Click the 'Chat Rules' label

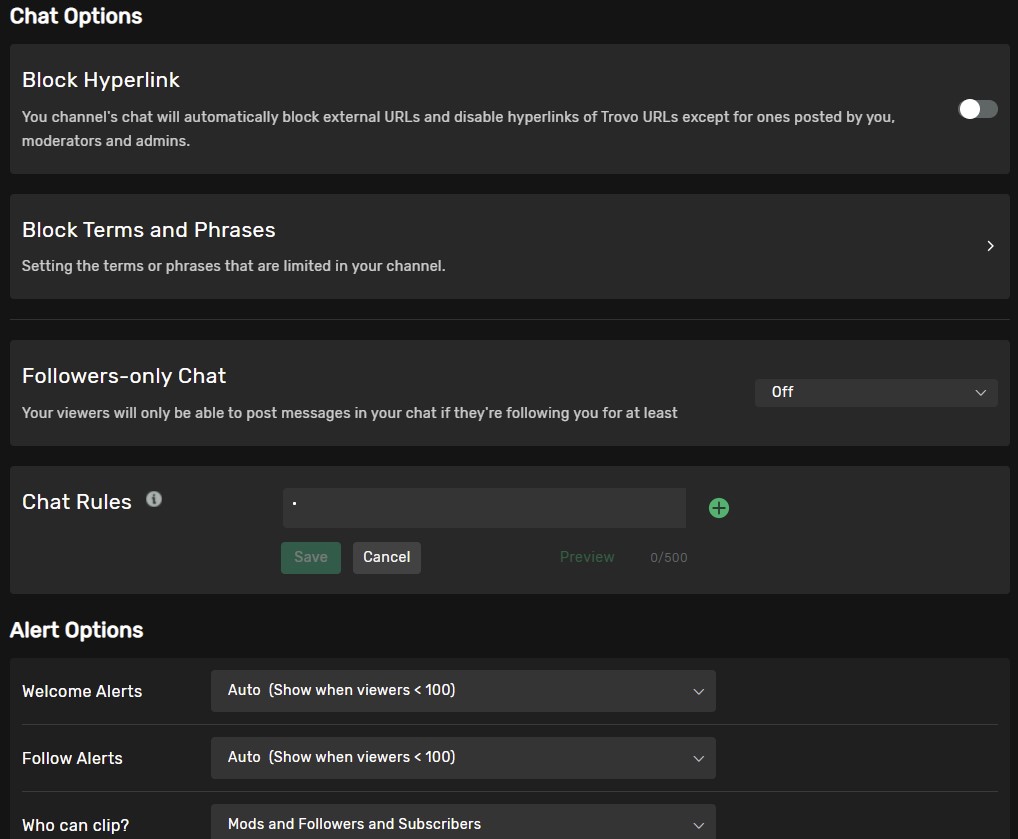[77, 502]
